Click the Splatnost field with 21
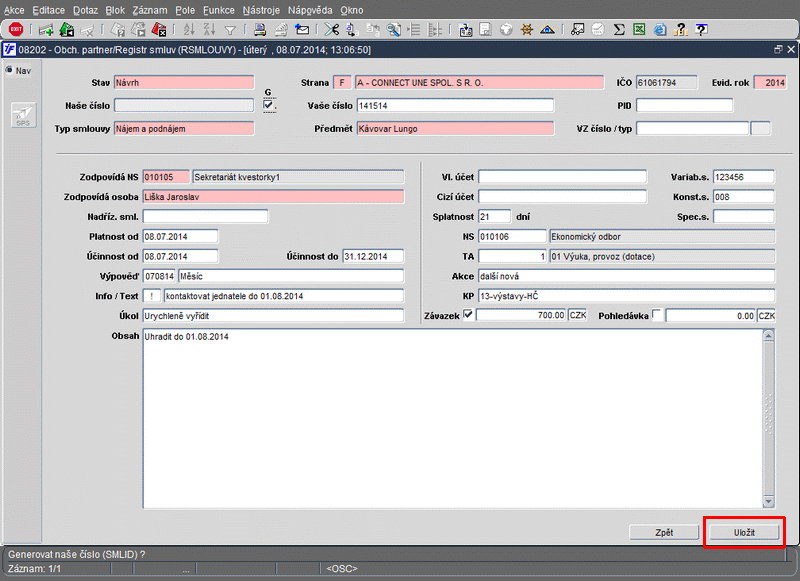 pos(494,217)
